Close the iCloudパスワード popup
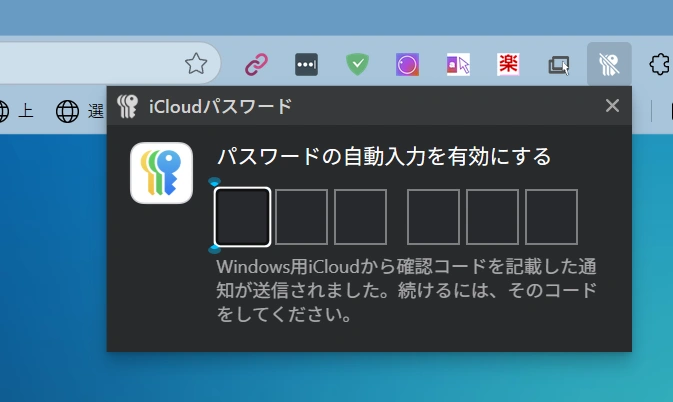673x402 pixels. click(x=612, y=105)
